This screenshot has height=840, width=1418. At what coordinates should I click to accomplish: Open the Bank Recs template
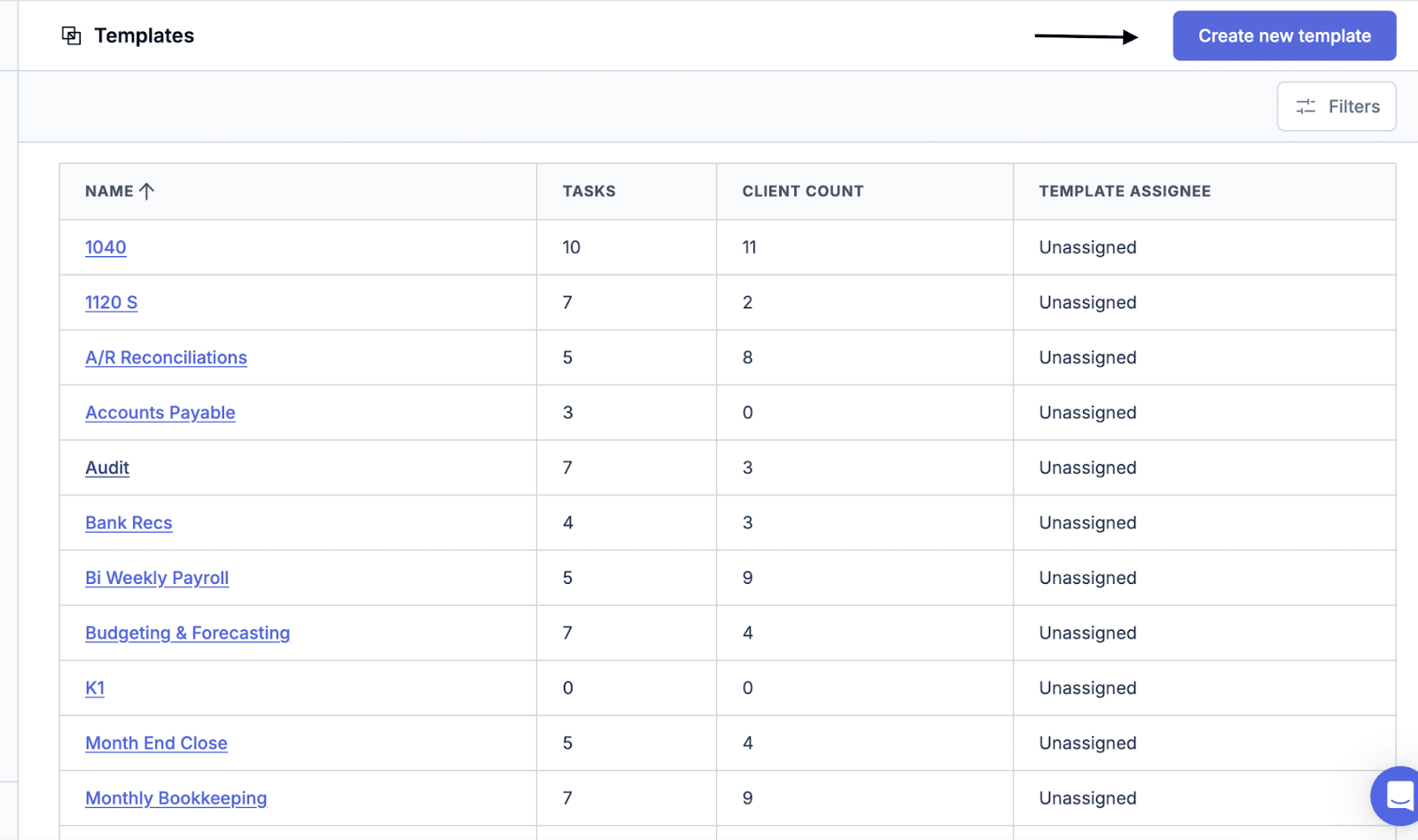129,523
